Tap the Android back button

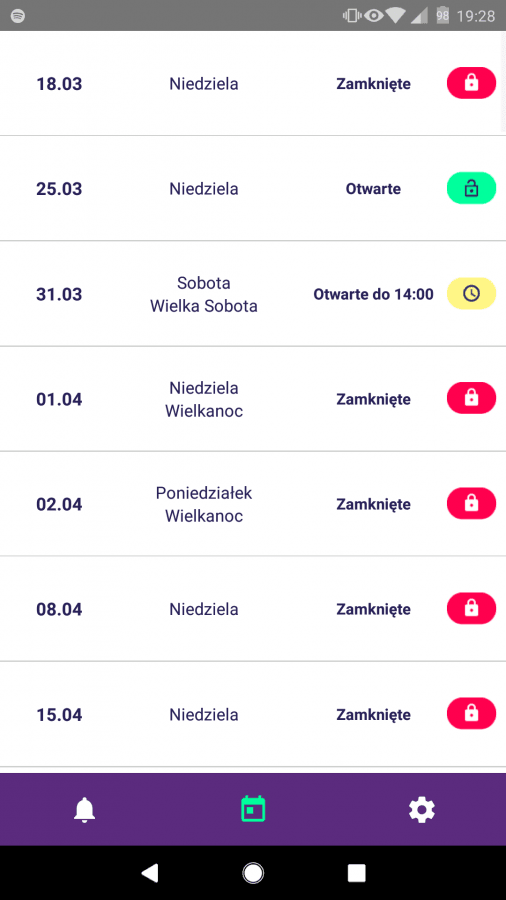tap(150, 873)
